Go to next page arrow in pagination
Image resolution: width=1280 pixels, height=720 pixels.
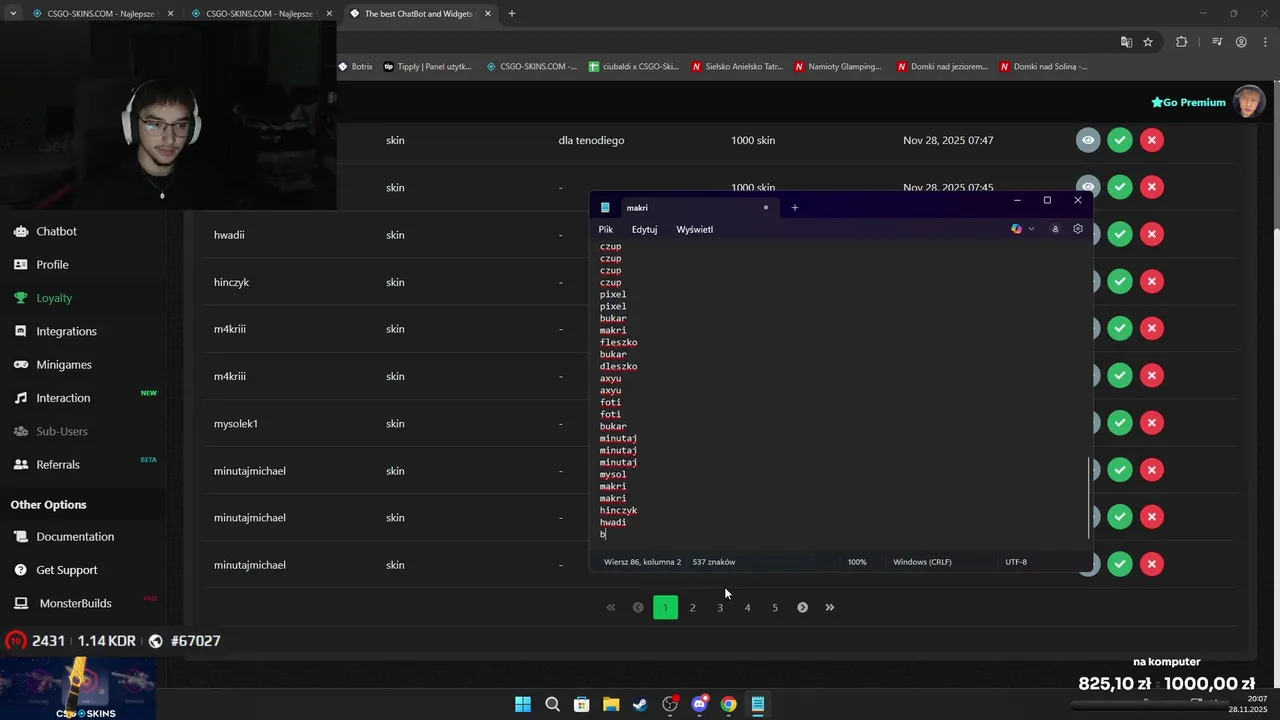tap(802, 607)
